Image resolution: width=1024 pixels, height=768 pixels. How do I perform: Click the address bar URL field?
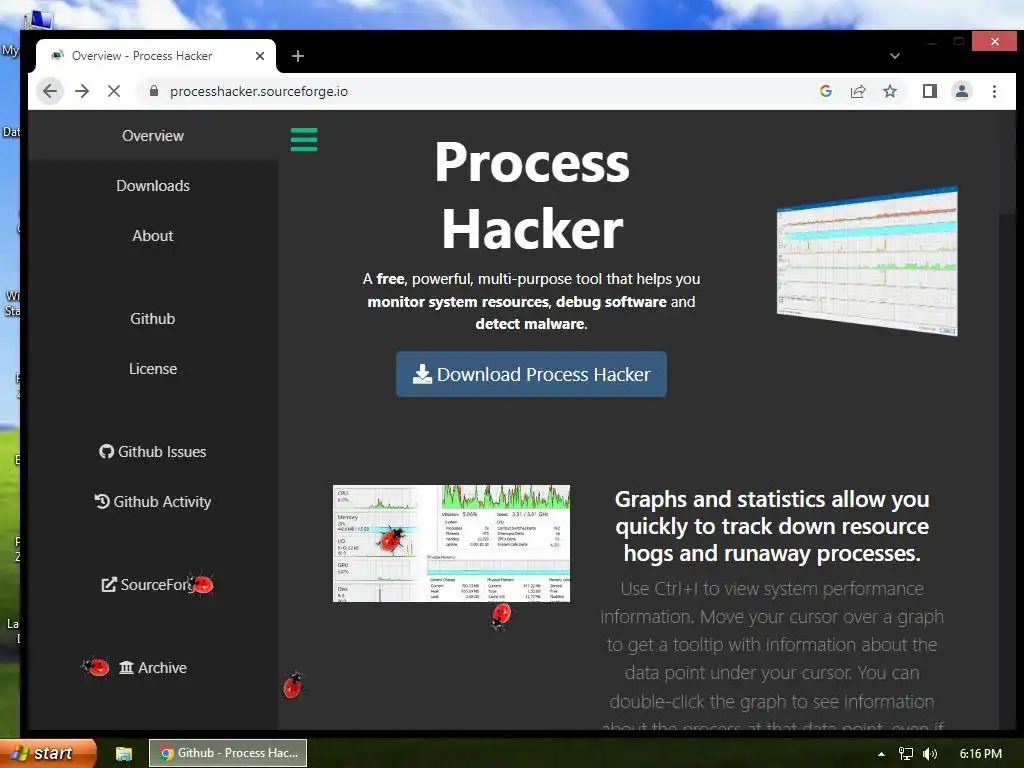[x=477, y=91]
